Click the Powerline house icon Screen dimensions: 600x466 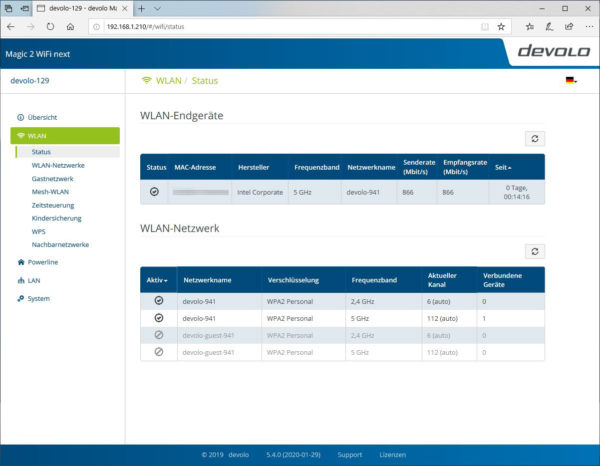[x=21, y=262]
